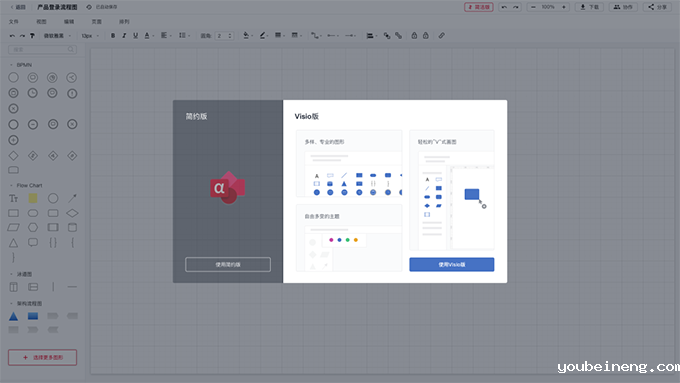Screen dimensions: 680x383
Task: Open the font color dropdown
Action: point(149,36)
